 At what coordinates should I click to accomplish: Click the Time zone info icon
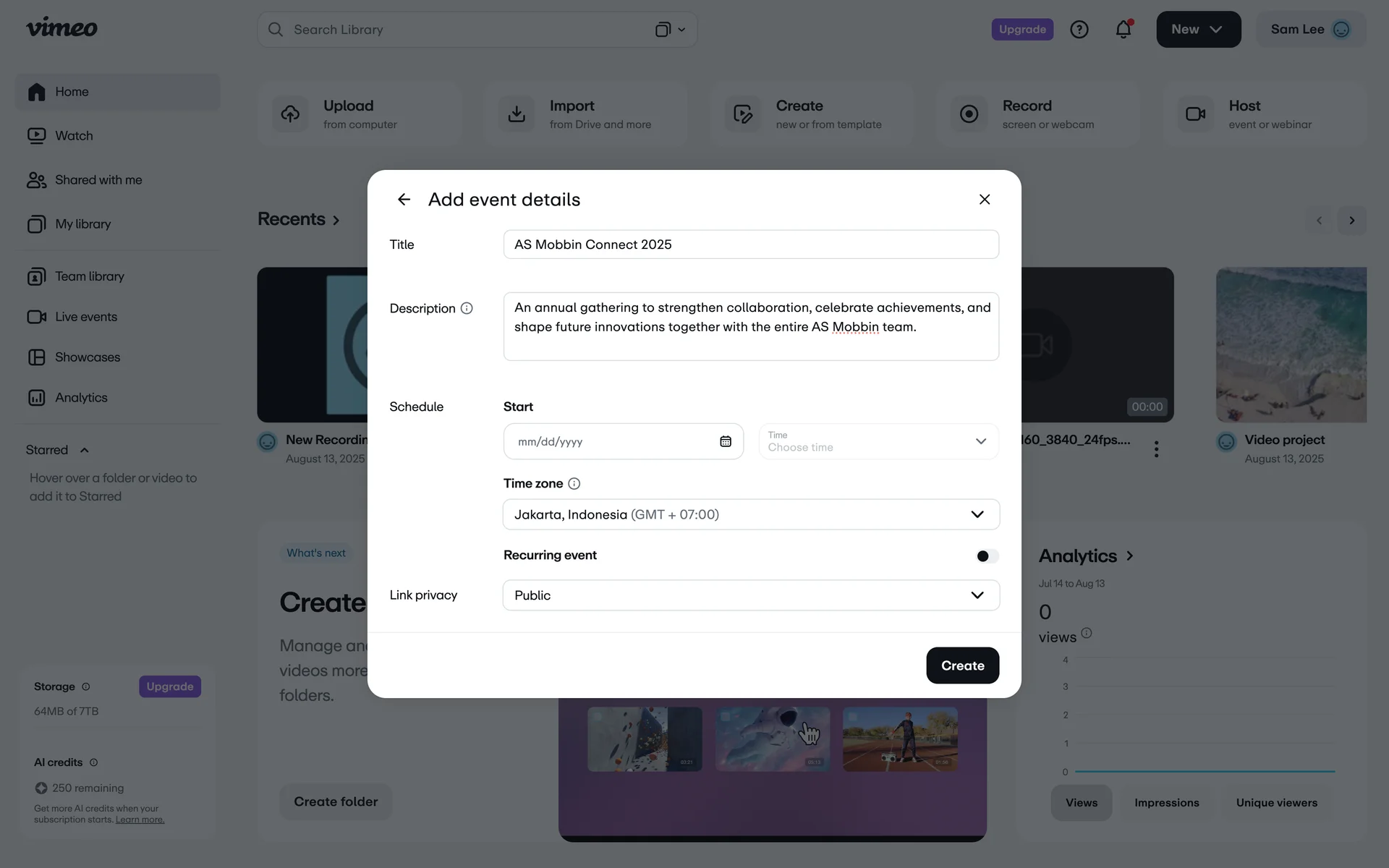574,483
